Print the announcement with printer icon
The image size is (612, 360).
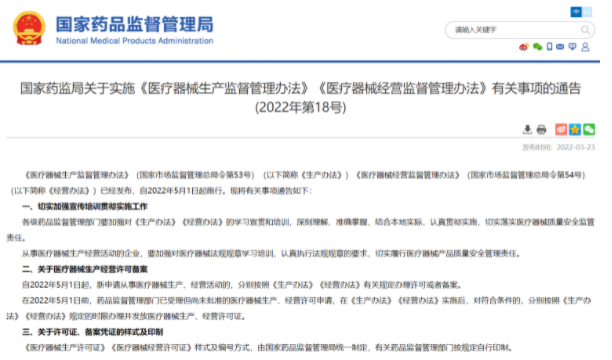point(541,129)
